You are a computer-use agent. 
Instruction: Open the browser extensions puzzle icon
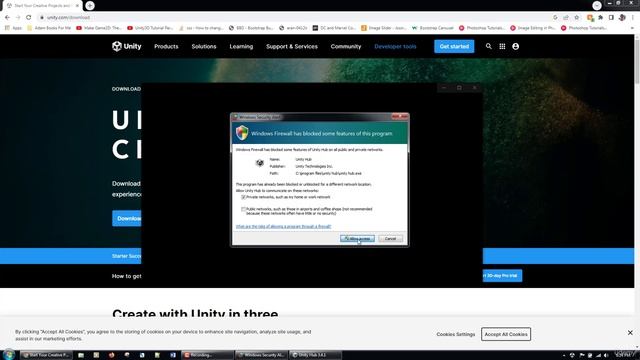[x=600, y=18]
